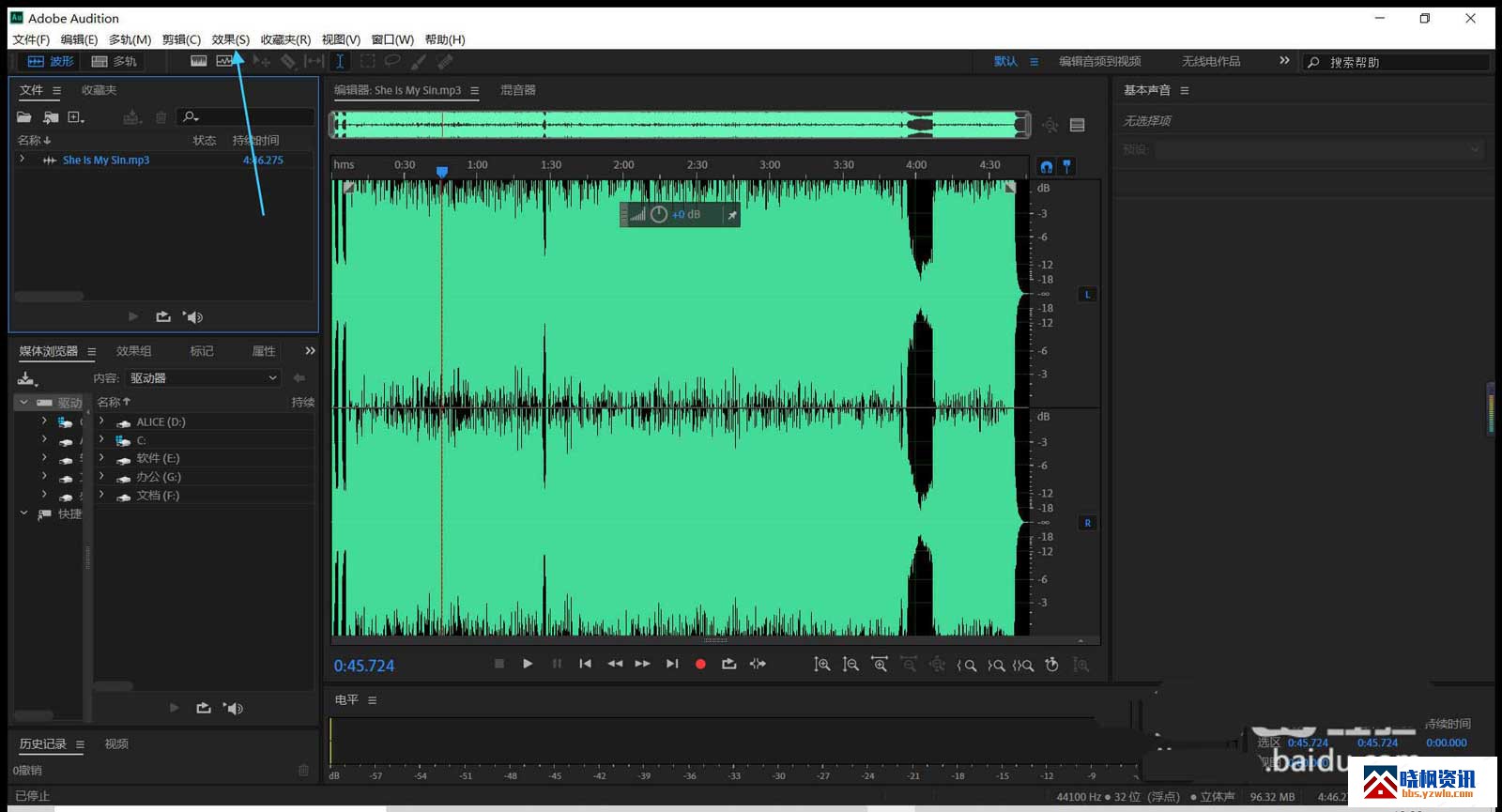This screenshot has height=812, width=1502.
Task: Open the 多轨 menu
Action: pyautogui.click(x=130, y=39)
